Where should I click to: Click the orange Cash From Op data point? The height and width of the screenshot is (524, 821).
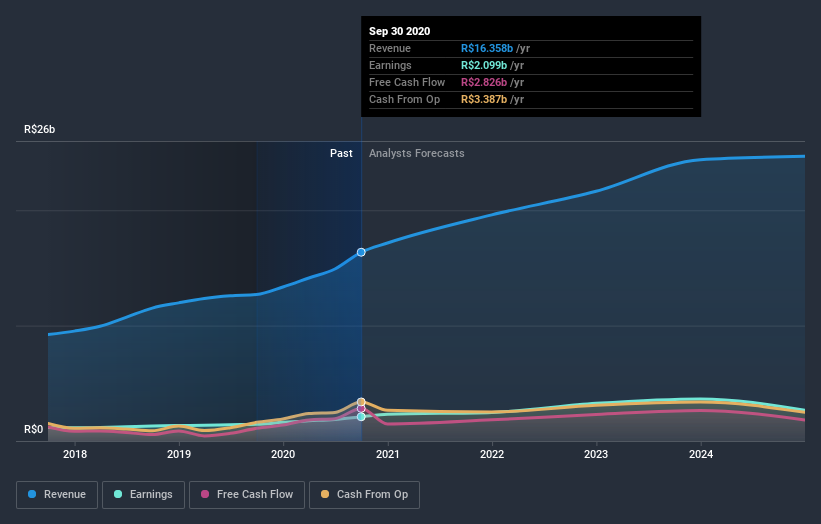click(361, 402)
